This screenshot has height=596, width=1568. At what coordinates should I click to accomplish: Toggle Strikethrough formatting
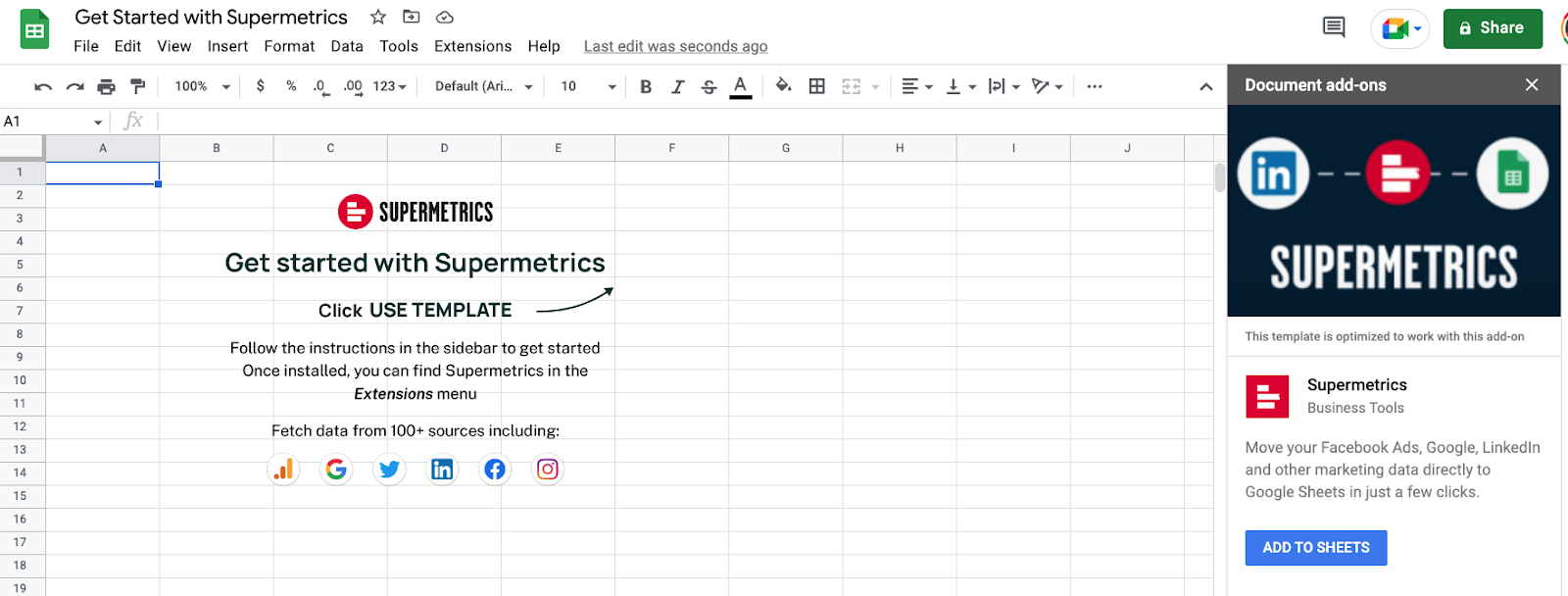(x=709, y=86)
